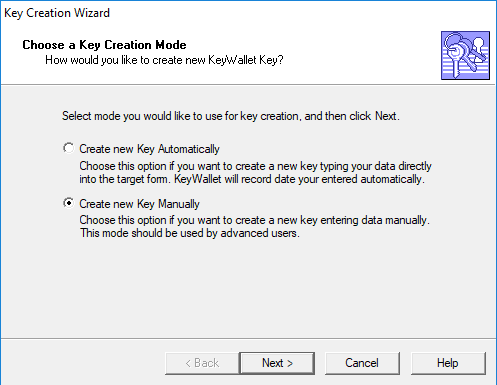Image resolution: width=497 pixels, height=385 pixels.
Task: Open Help for the wizard
Action: pyautogui.click(x=448, y=363)
